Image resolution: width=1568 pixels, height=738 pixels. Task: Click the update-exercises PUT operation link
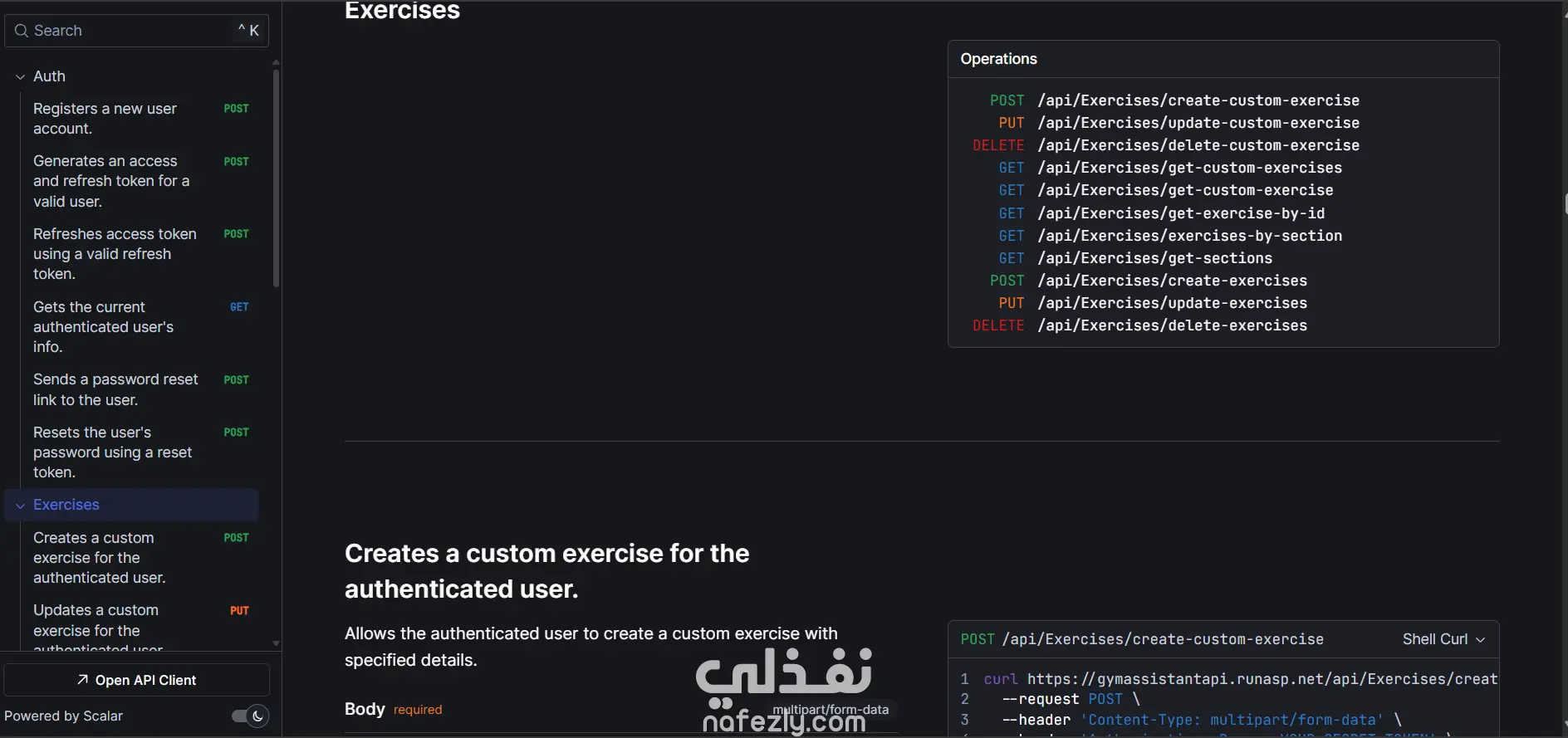tap(1172, 303)
